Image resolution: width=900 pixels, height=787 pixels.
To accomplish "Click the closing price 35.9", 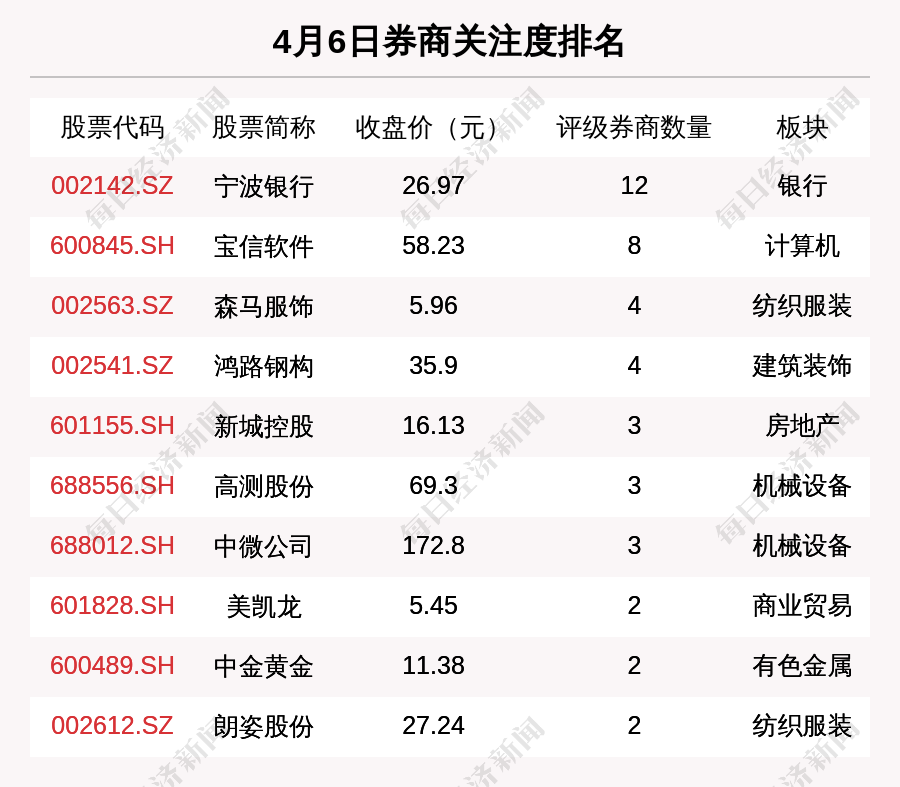I will 433,366.
